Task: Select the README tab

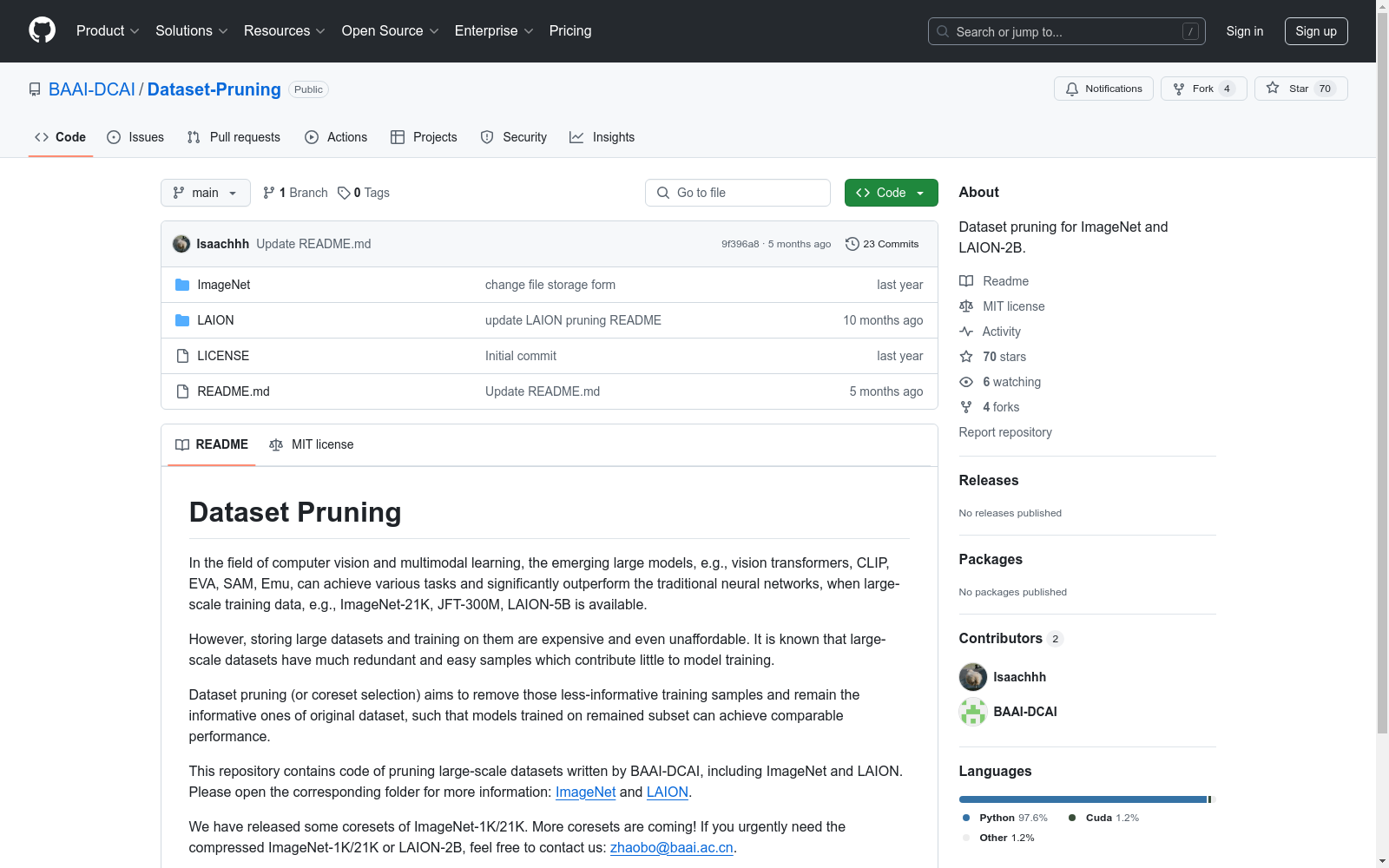Action: coord(212,444)
